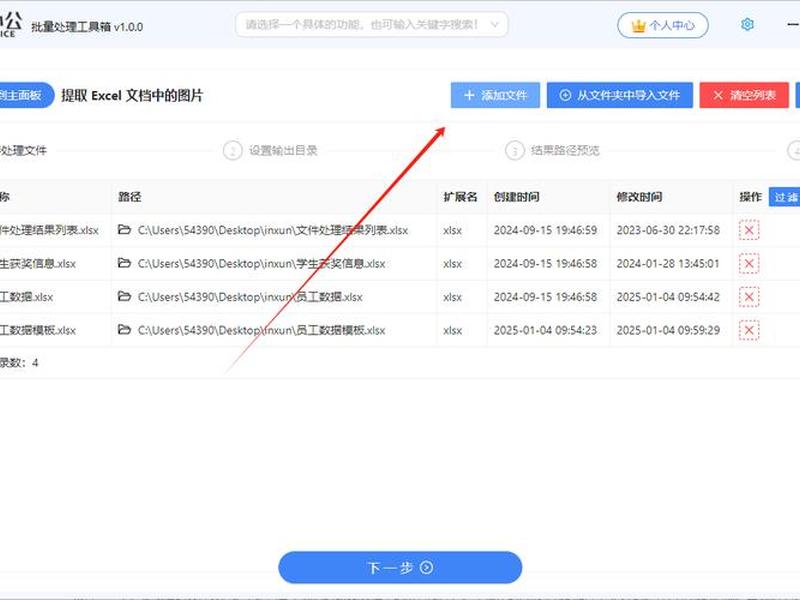Expand the function search dropdown arrow
The height and width of the screenshot is (600, 800).
coord(494,24)
